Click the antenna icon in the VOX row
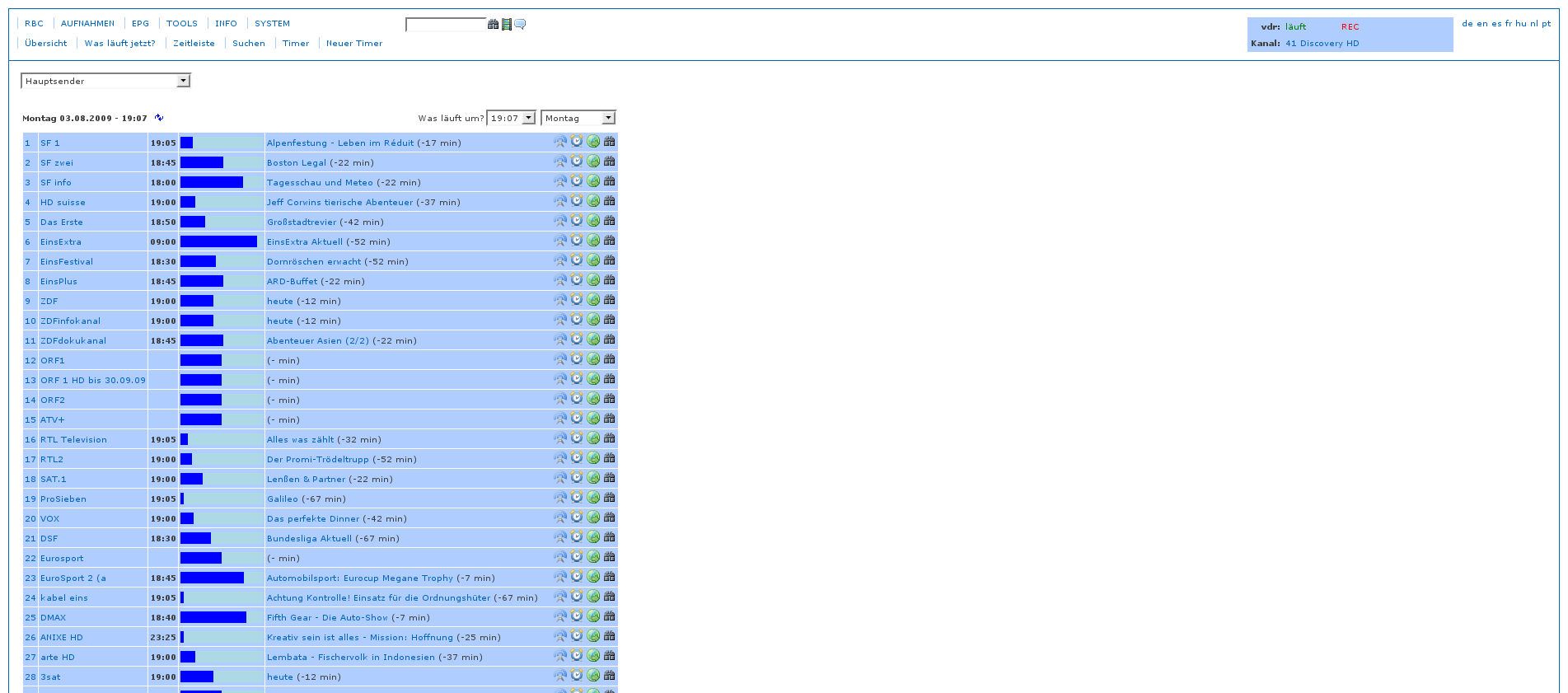 click(x=560, y=517)
